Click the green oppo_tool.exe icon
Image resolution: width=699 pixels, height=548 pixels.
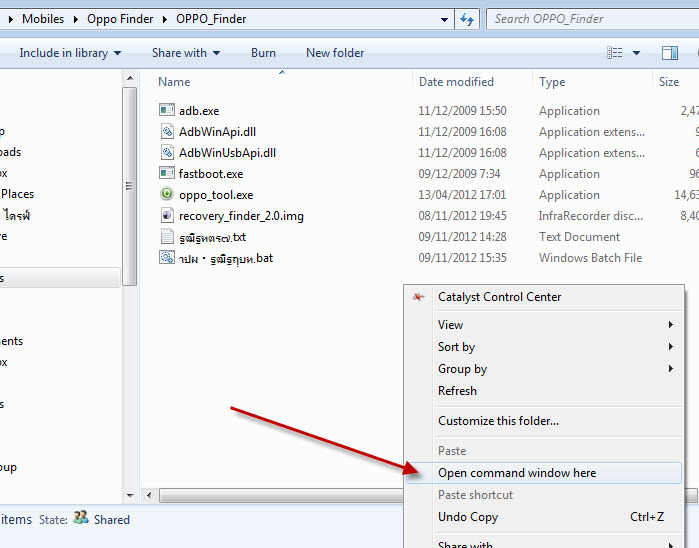coord(167,194)
